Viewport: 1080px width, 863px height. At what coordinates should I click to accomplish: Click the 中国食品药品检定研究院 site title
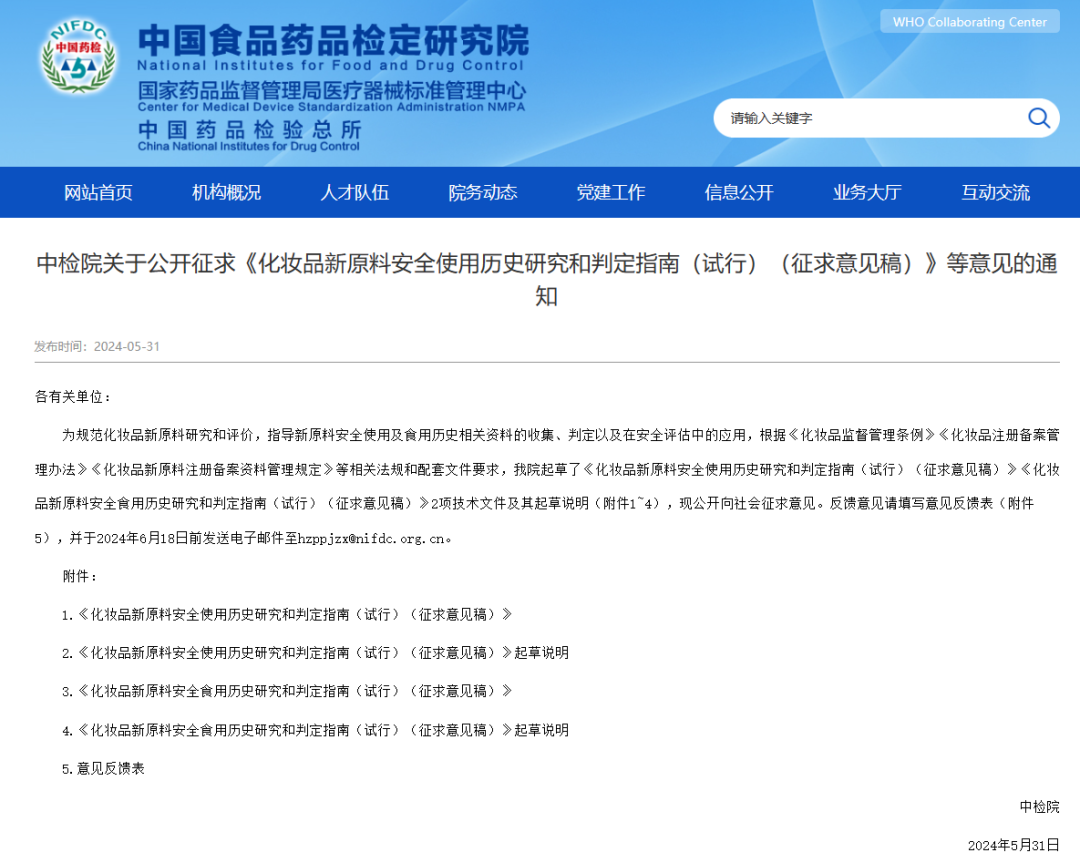[333, 40]
